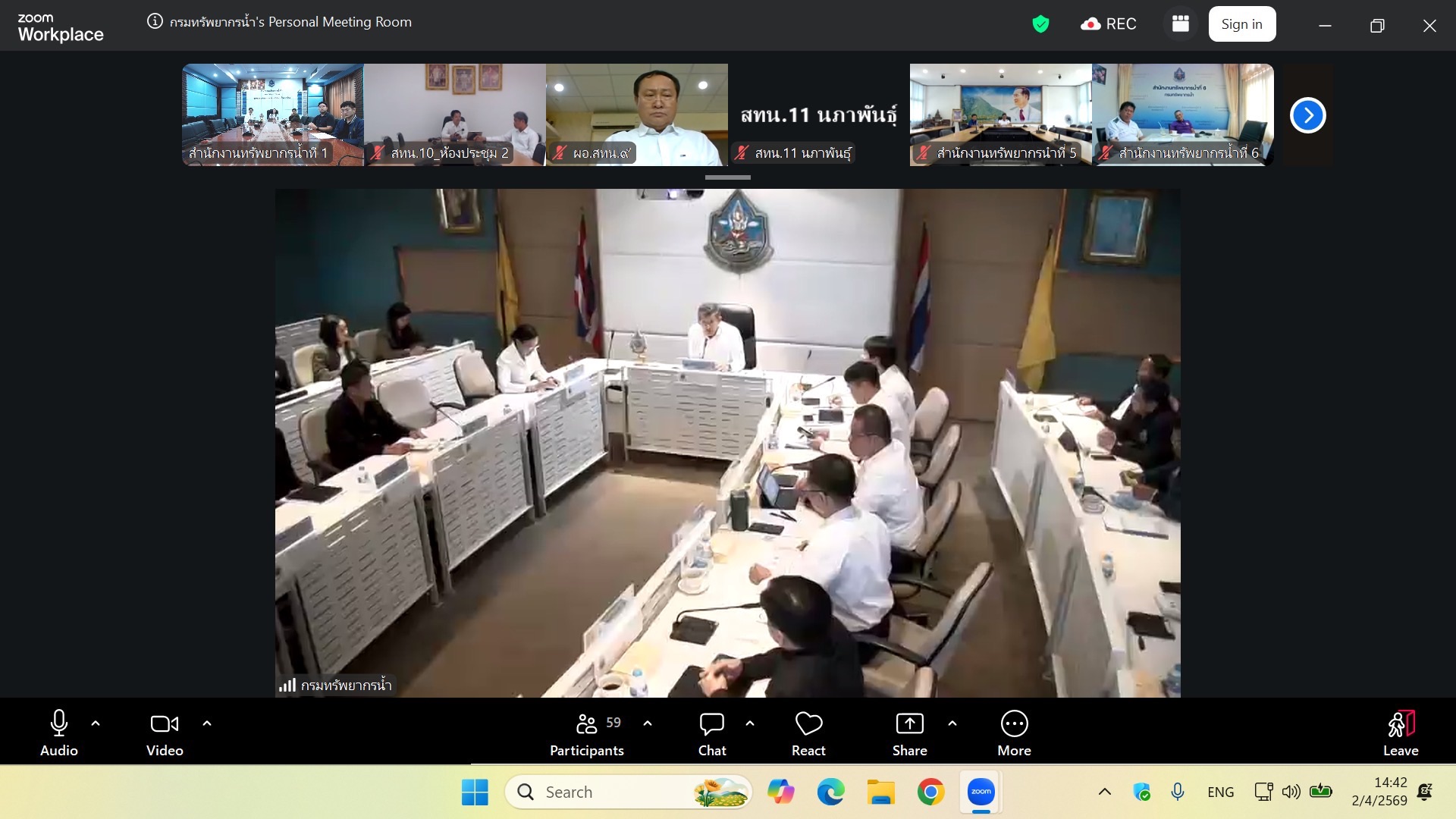Click the green encryption shield icon

[1040, 24]
